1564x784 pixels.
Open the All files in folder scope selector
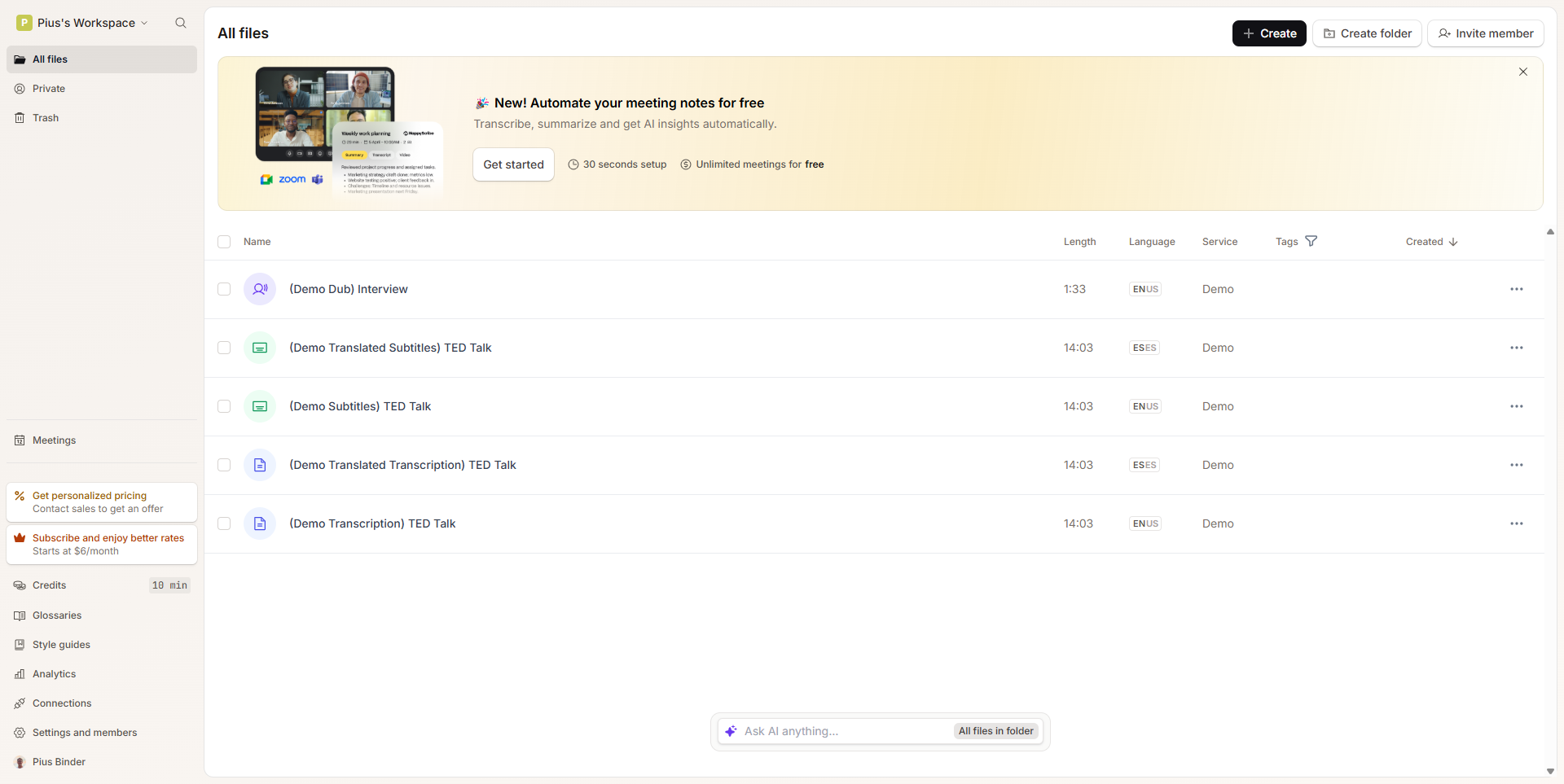pos(995,731)
